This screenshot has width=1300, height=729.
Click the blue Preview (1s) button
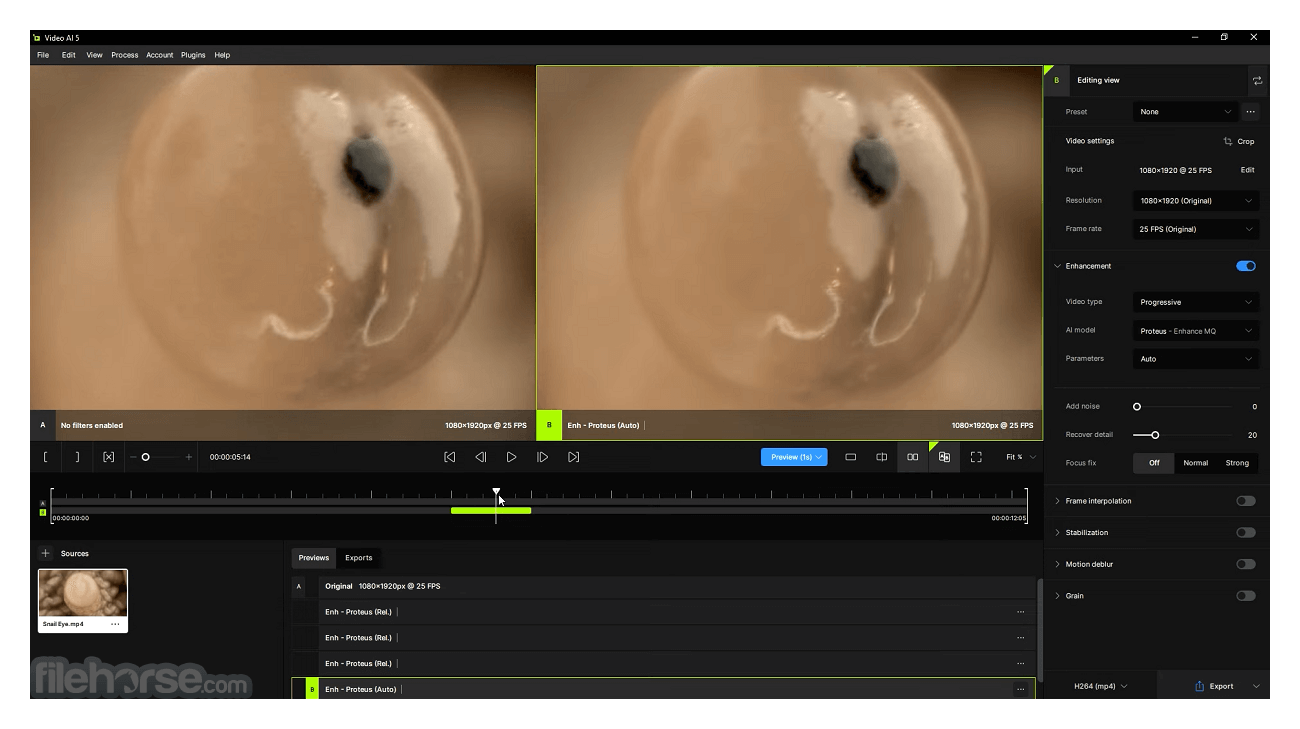click(794, 457)
